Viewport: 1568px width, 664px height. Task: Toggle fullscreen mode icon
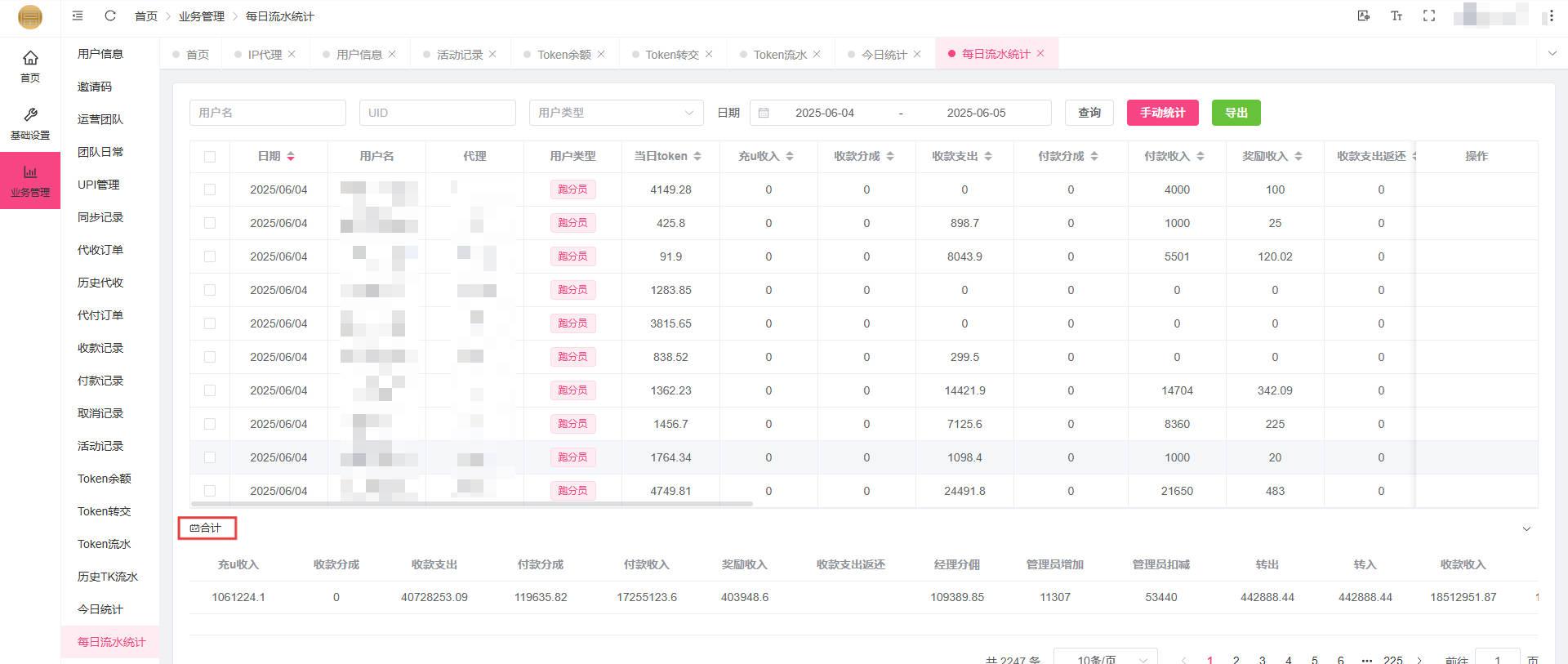pos(1429,16)
